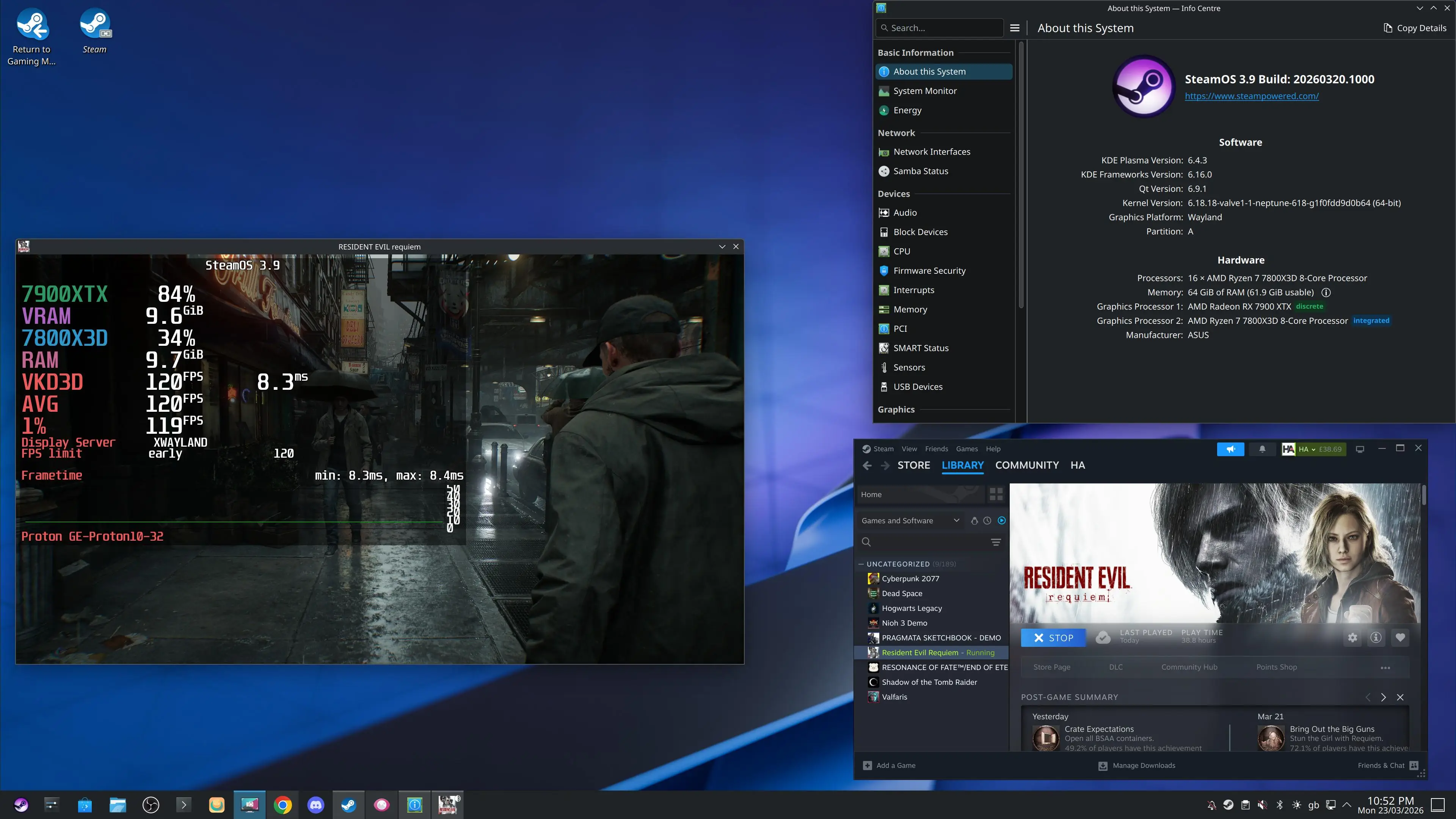This screenshot has width=1456, height=819.
Task: Open advanced filters in library search
Action: [x=996, y=542]
